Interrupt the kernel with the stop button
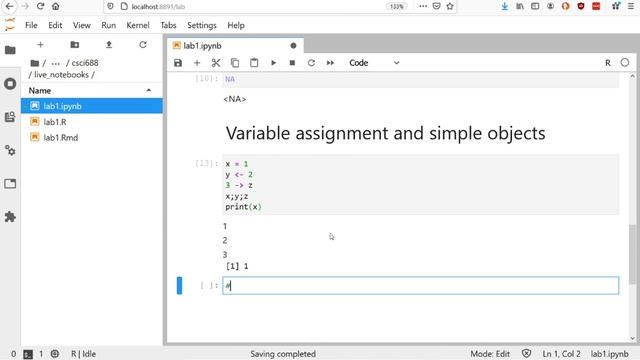Image resolution: width=640 pixels, height=360 pixels. click(292, 63)
